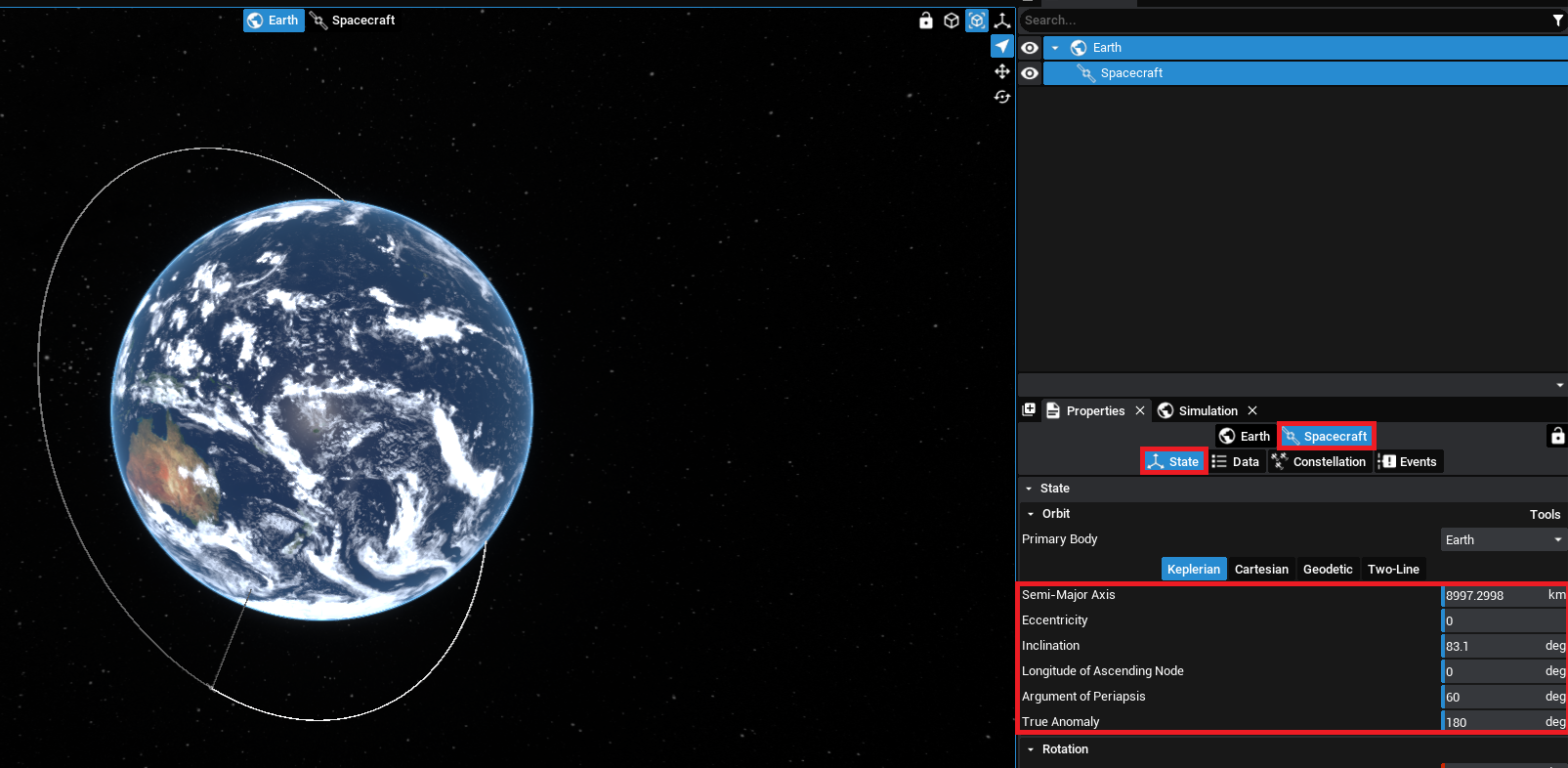
Task: Click the 'Semi-Major Axis' label
Action: 1068,595
